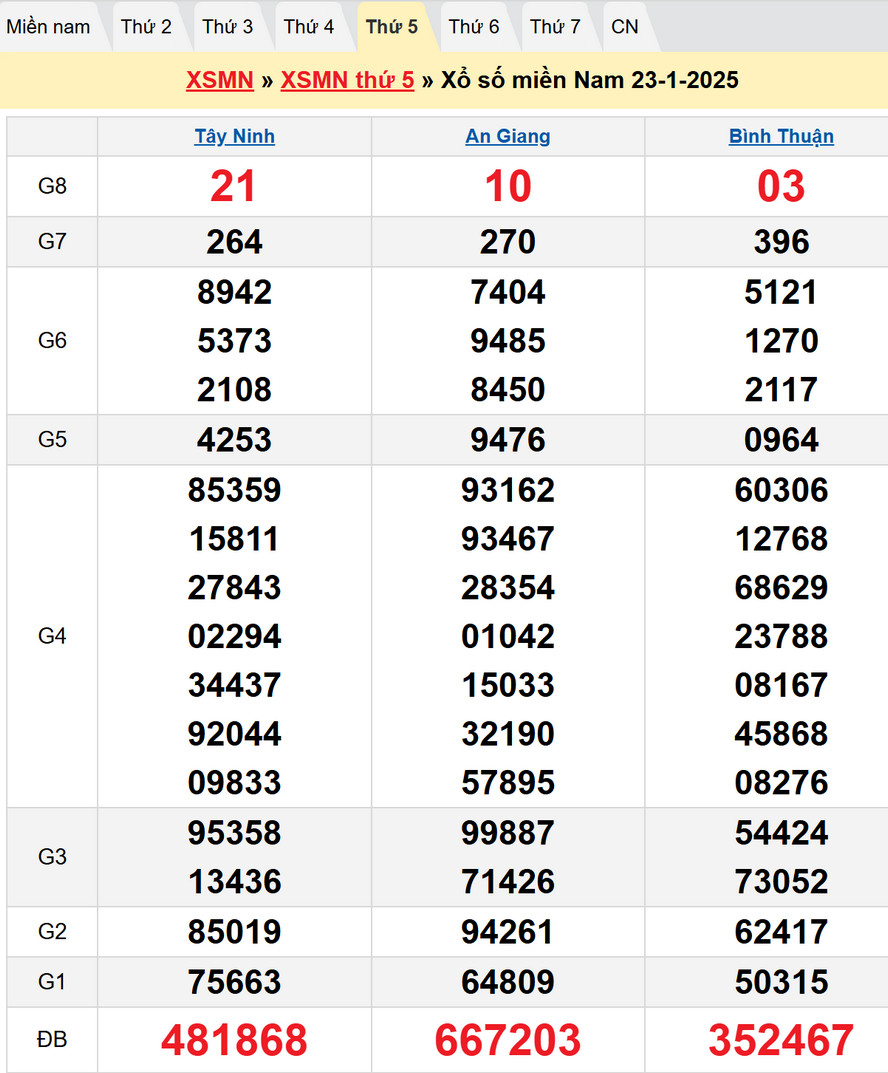The width and height of the screenshot is (888, 1073).
Task: Open the Thứ 3 tab
Action: click(x=228, y=27)
